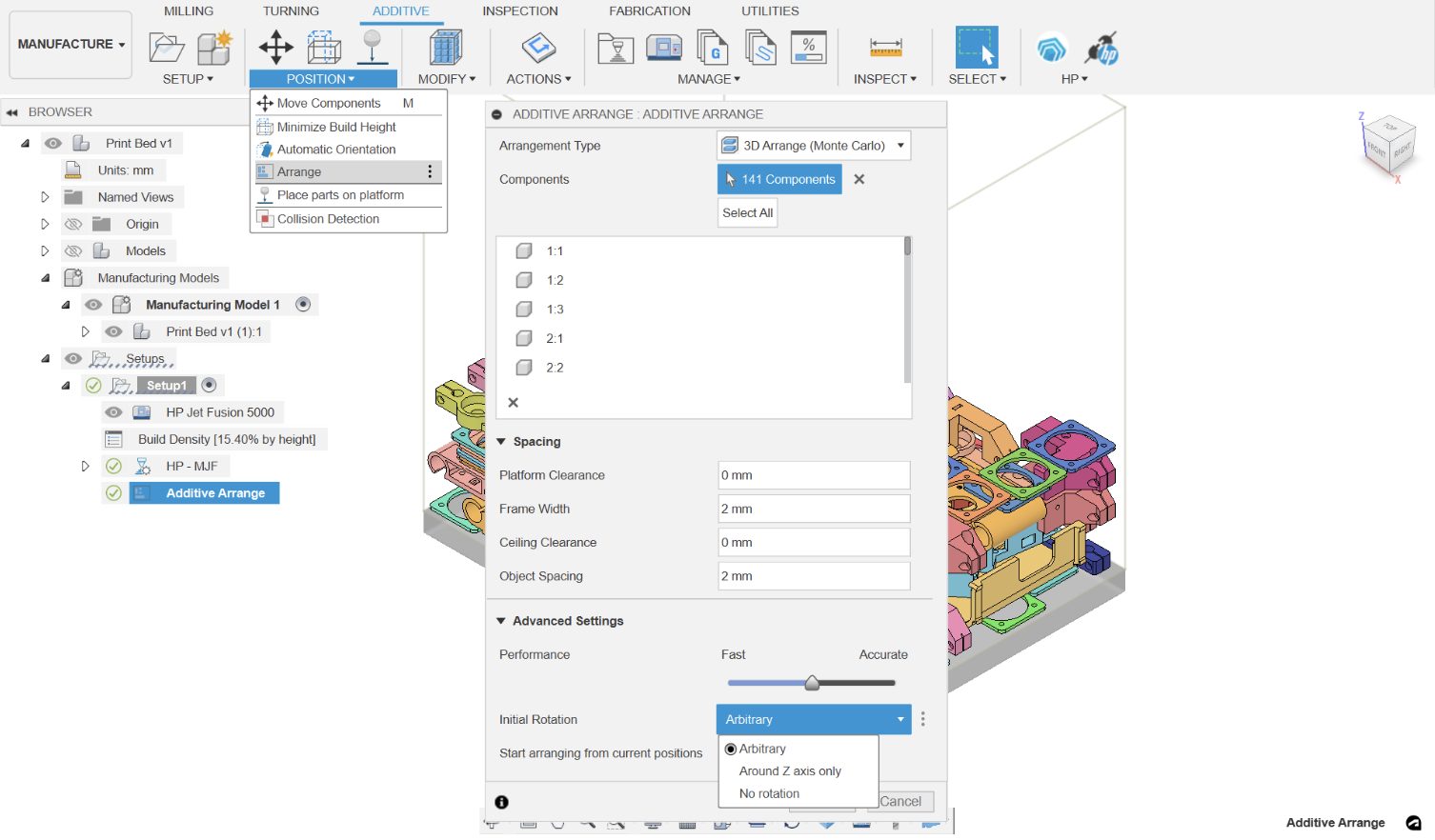Screen dimensions: 1435x840
Task: Open the Arrangement Type dropdown
Action: coord(812,145)
